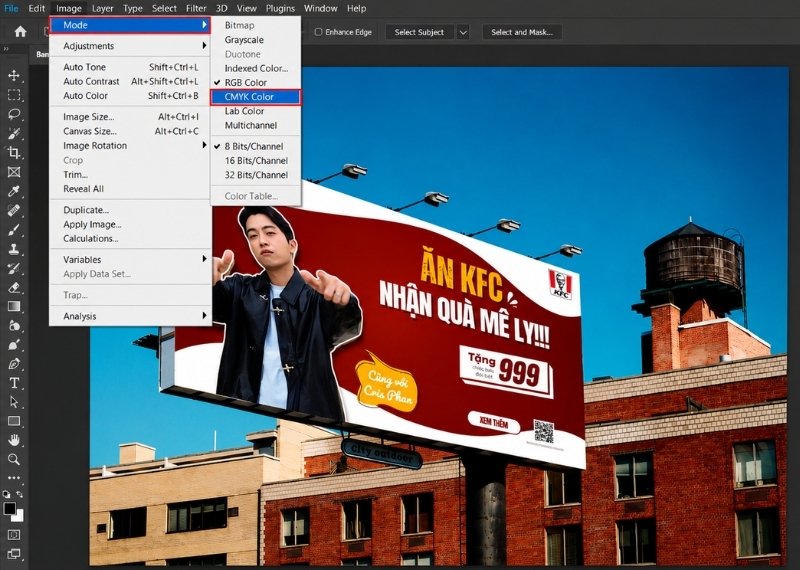Screen dimensions: 800x570
Task: Change the screen mode
Action: click(x=14, y=554)
